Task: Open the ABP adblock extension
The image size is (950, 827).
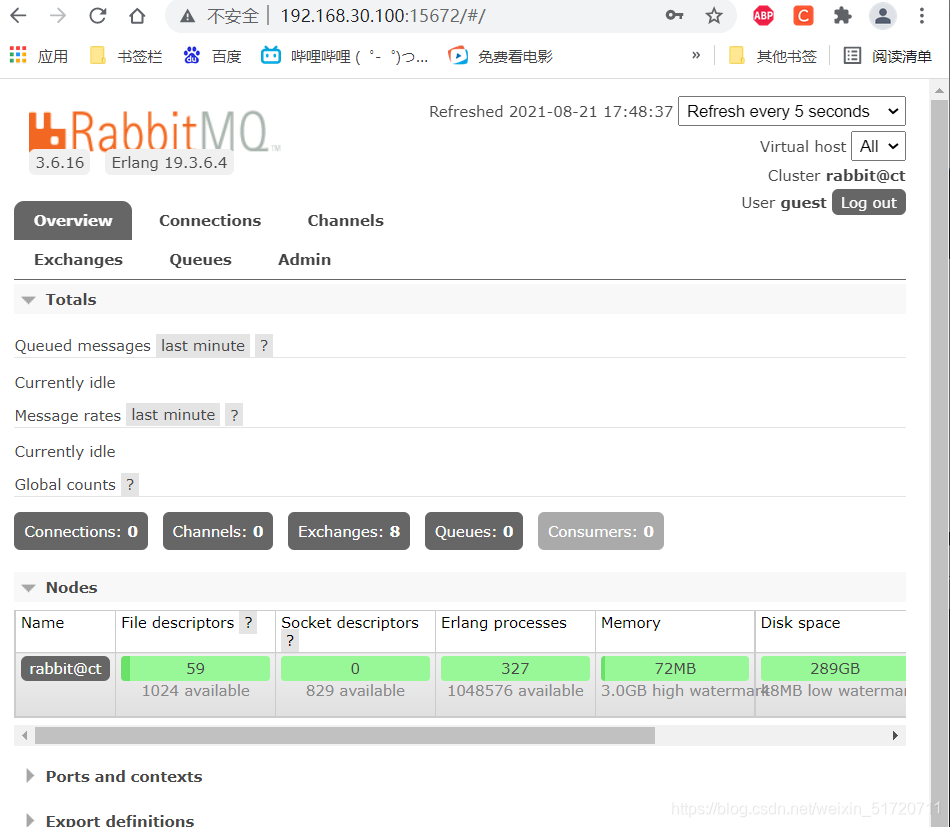Action: [x=763, y=16]
